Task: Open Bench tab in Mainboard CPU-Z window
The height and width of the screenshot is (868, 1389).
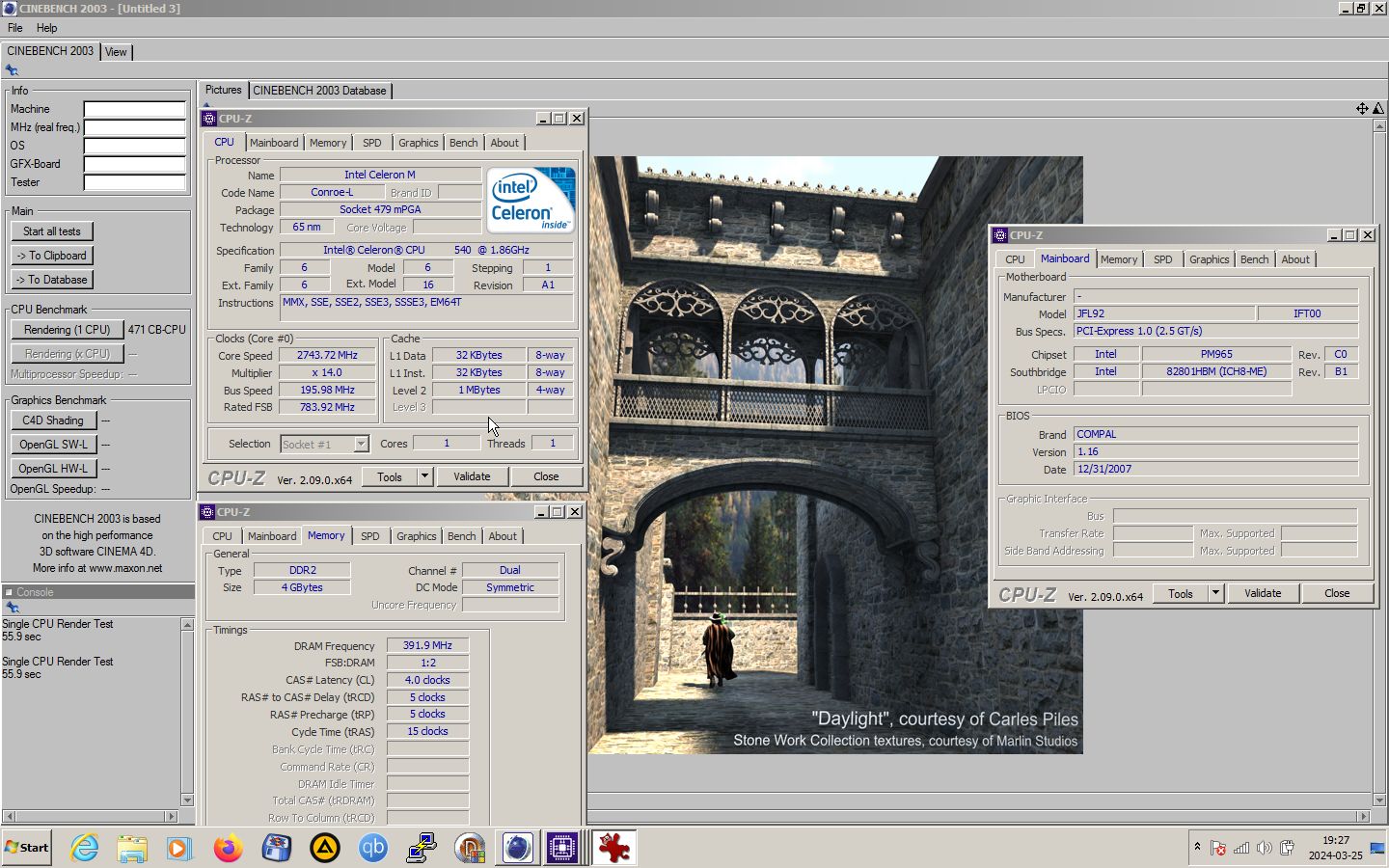Action: (1254, 259)
